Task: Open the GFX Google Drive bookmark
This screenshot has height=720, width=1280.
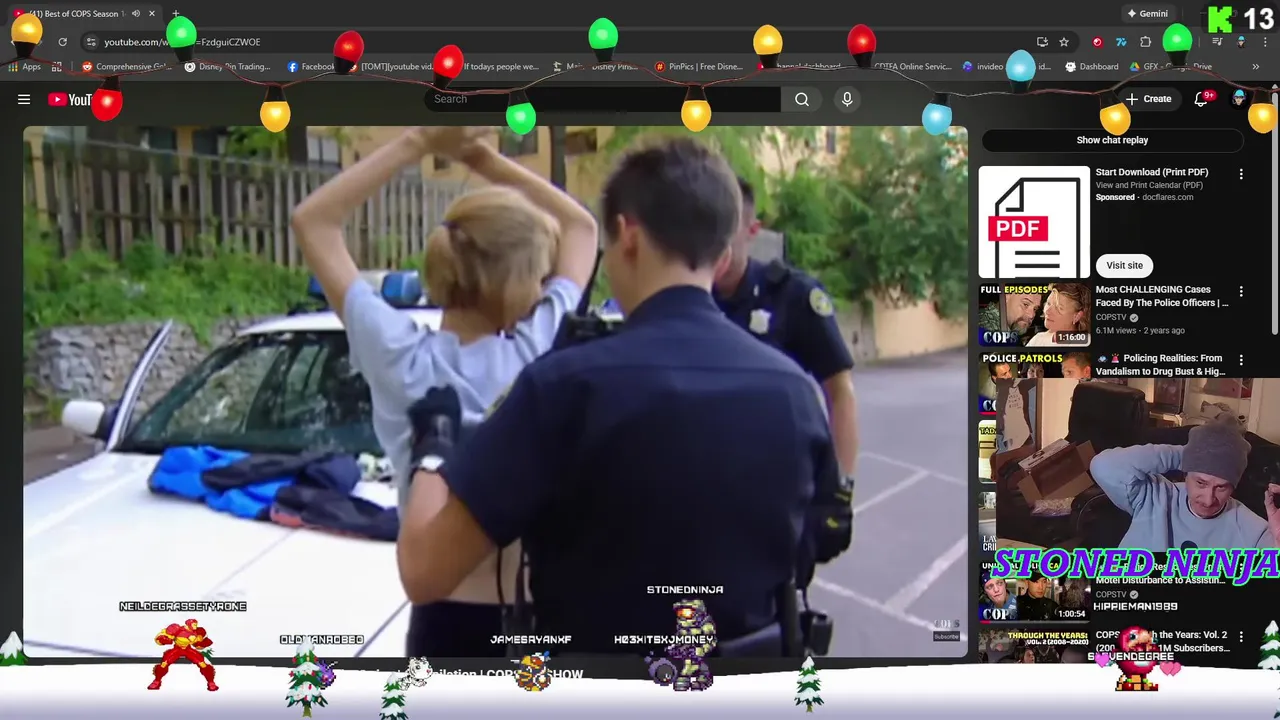Action: point(1171,67)
